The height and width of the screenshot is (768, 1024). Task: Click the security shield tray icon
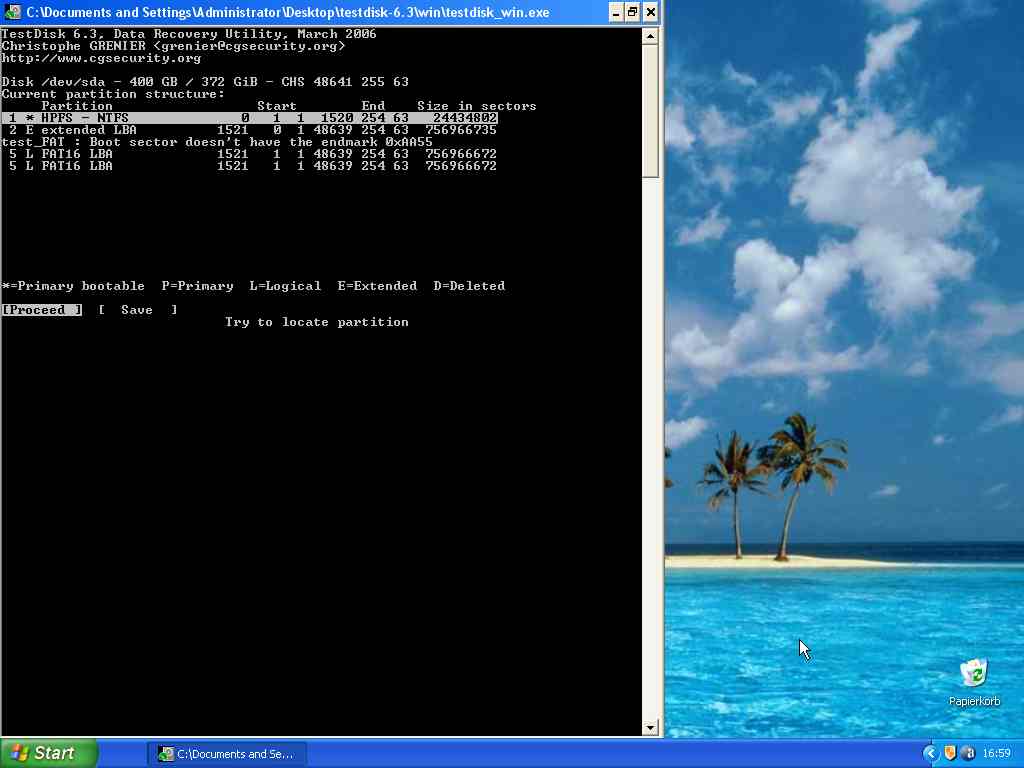(950, 754)
